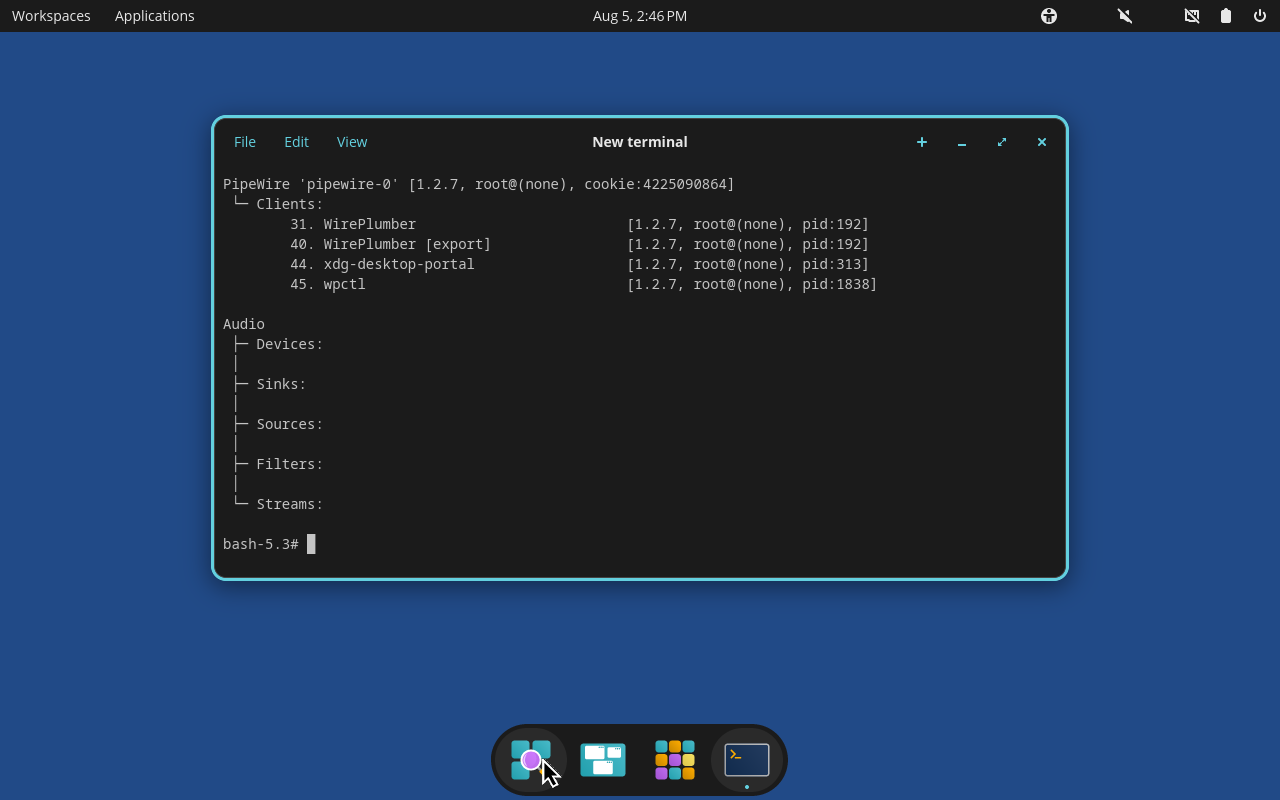This screenshot has width=1280, height=800.
Task: Open the View menu in terminal
Action: click(352, 142)
